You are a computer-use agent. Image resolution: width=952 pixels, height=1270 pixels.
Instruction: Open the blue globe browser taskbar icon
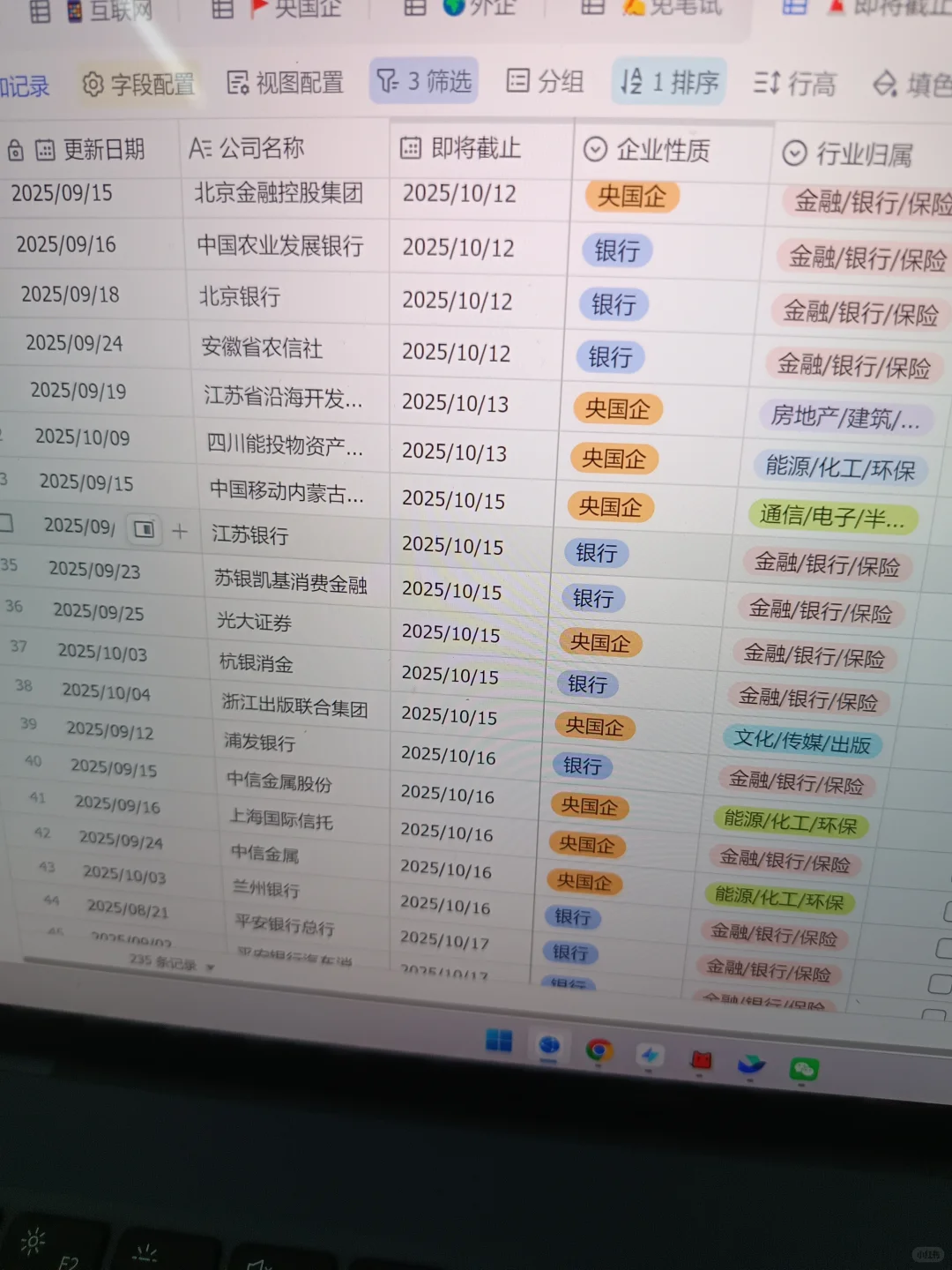click(549, 1045)
